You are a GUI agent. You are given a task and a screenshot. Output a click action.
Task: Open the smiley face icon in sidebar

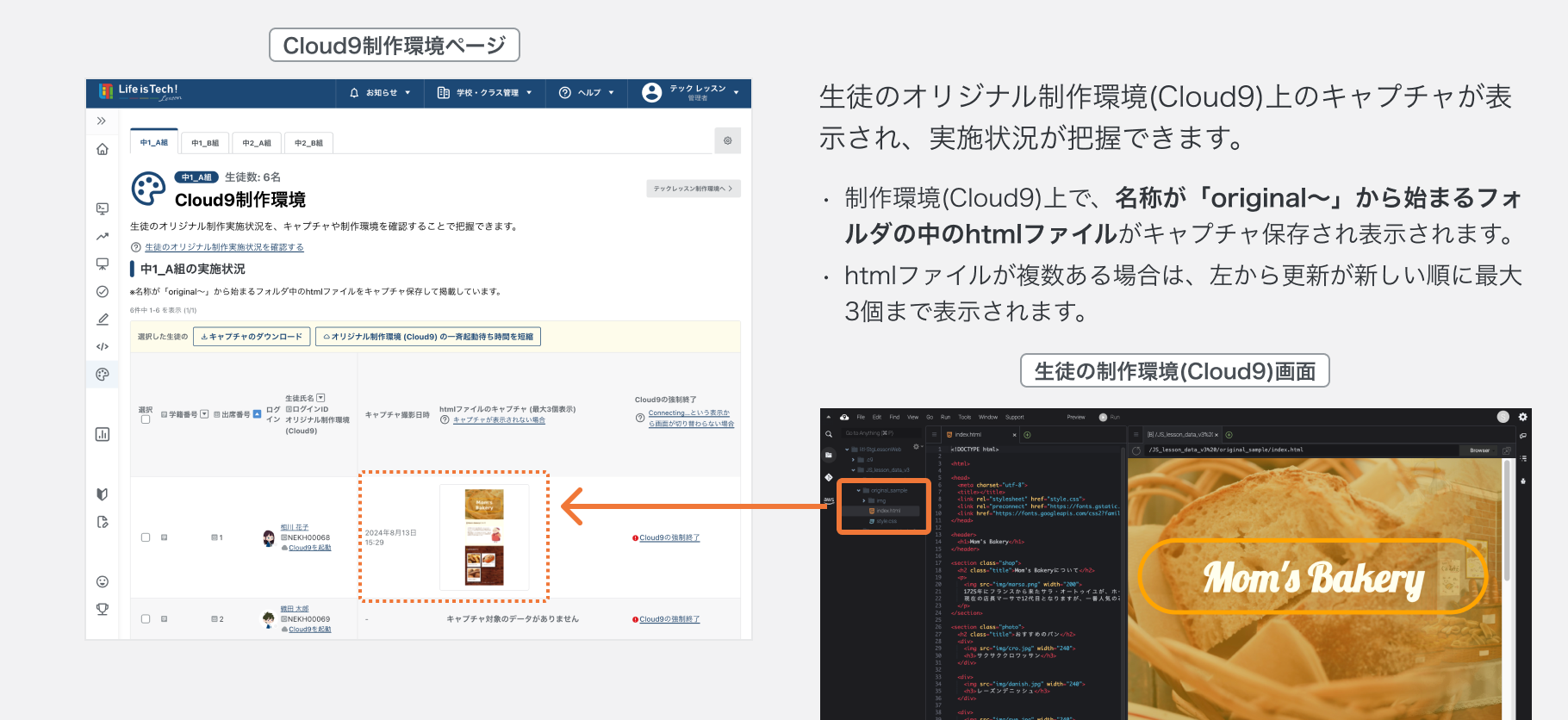[x=103, y=581]
